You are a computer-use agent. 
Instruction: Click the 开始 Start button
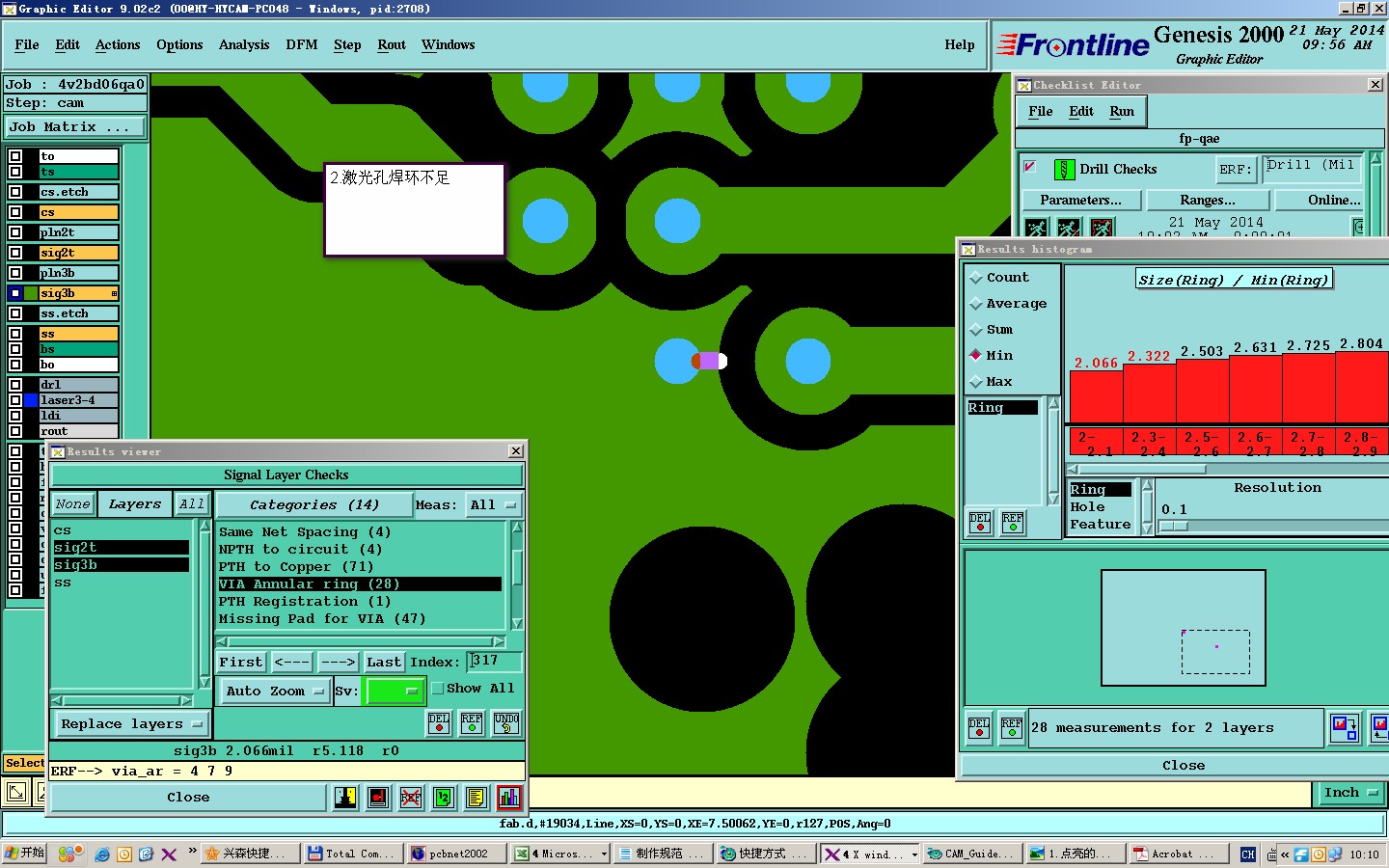pyautogui.click(x=25, y=854)
